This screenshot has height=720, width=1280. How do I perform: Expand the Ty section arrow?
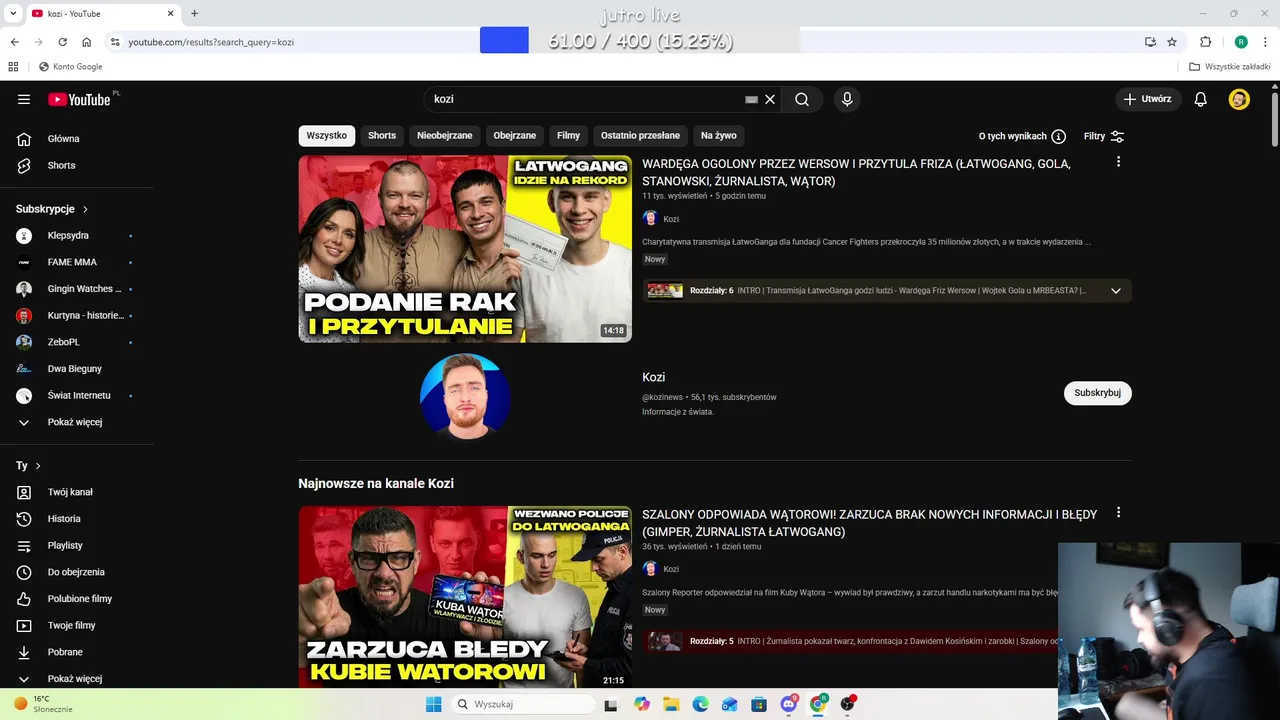(38, 466)
